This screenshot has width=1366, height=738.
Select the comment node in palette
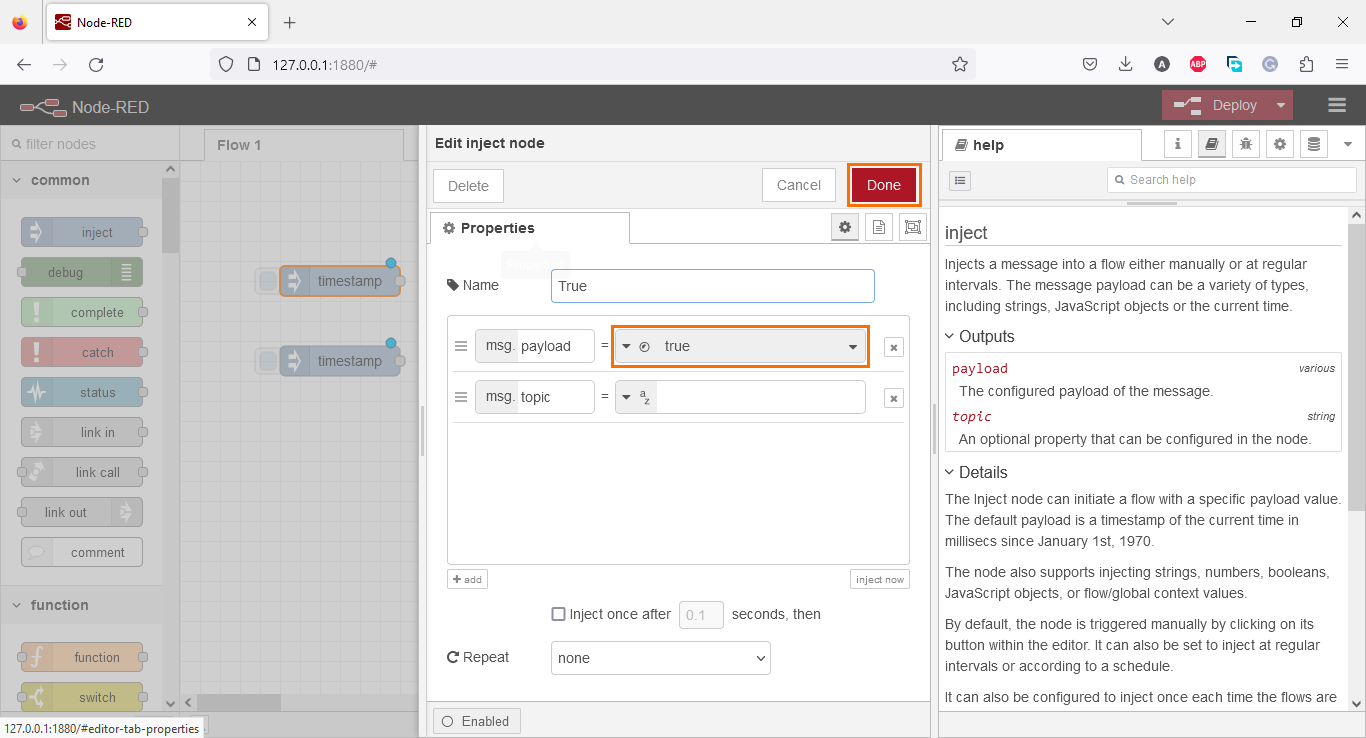[x=82, y=552]
